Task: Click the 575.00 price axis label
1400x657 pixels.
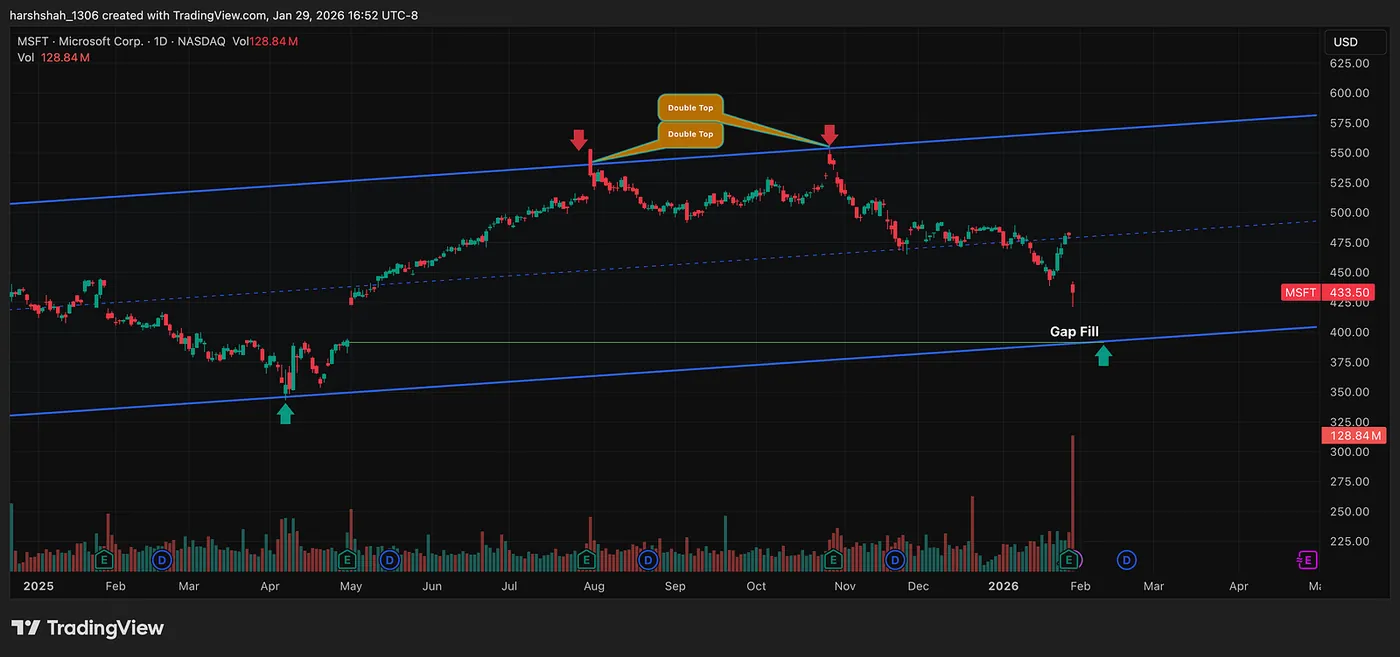Action: click(x=1349, y=123)
